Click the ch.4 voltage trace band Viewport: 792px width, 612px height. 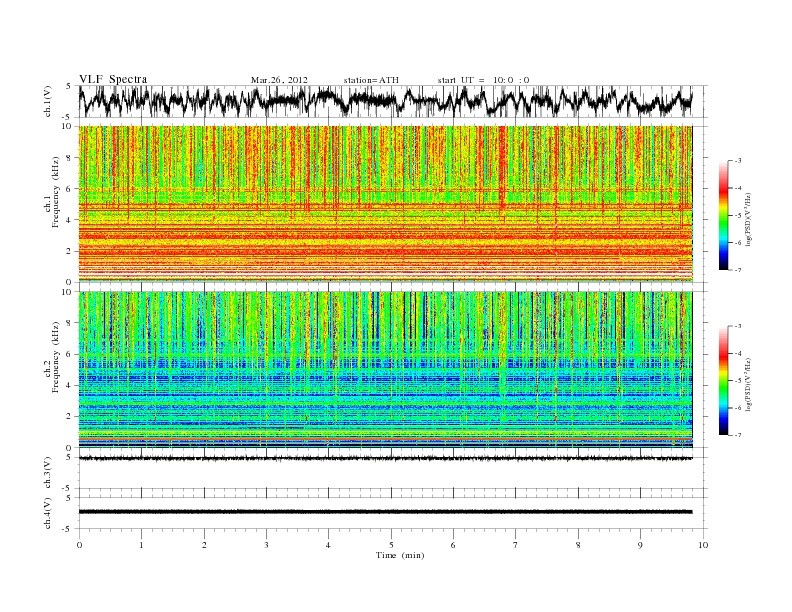coord(385,512)
